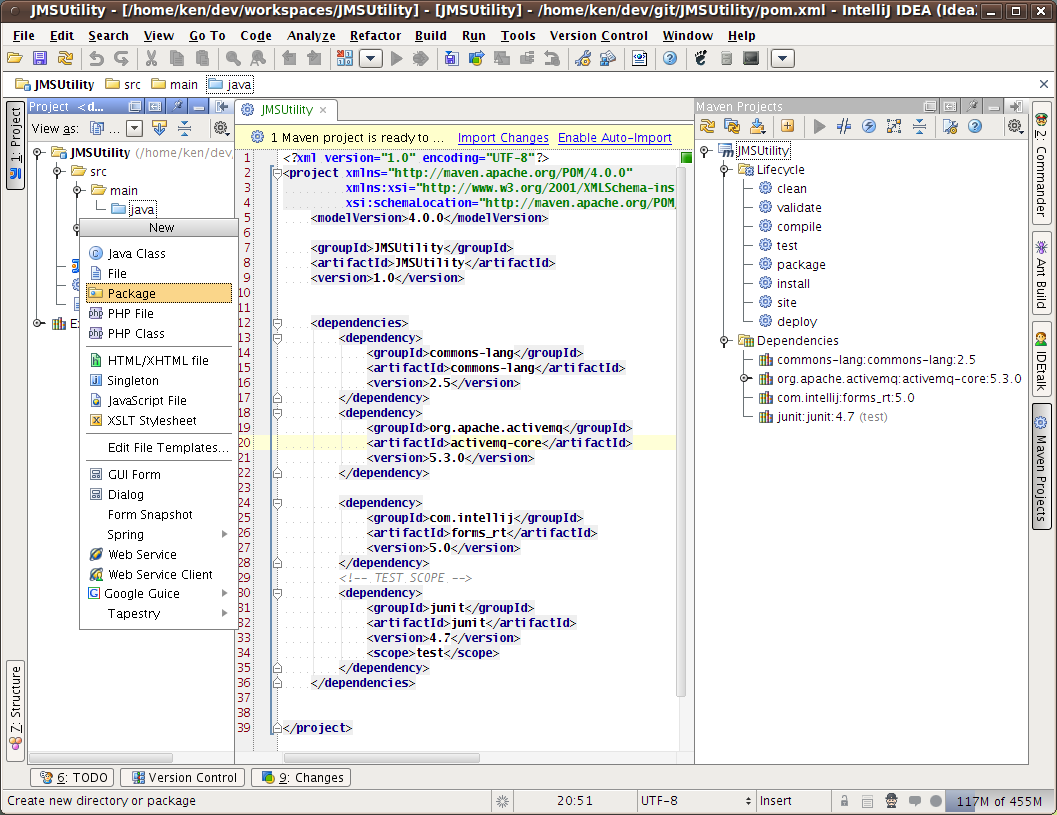Expand activemq-core dependency node

745,378
